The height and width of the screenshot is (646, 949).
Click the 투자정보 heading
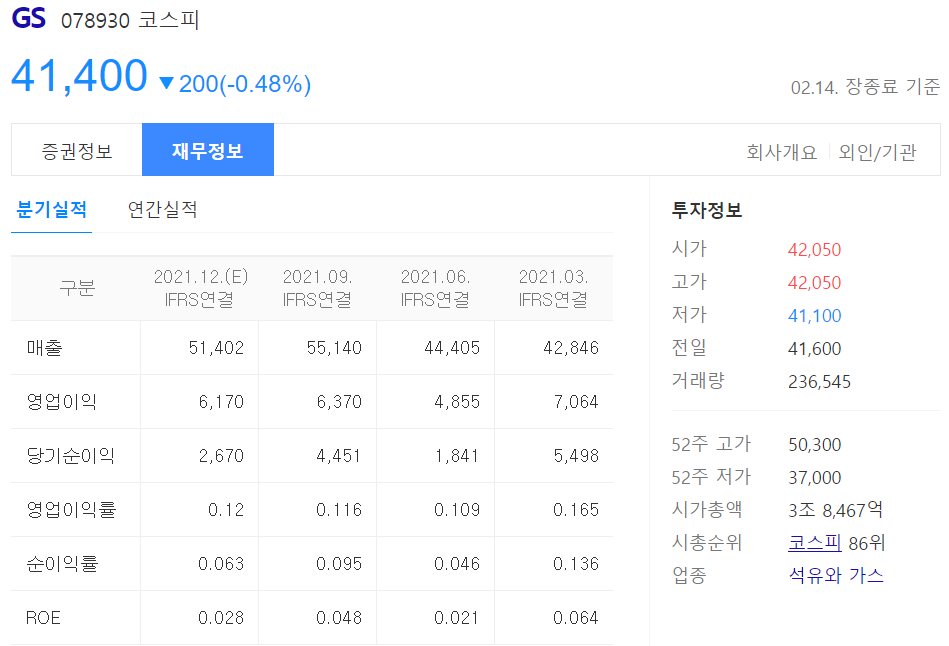pyautogui.click(x=706, y=210)
